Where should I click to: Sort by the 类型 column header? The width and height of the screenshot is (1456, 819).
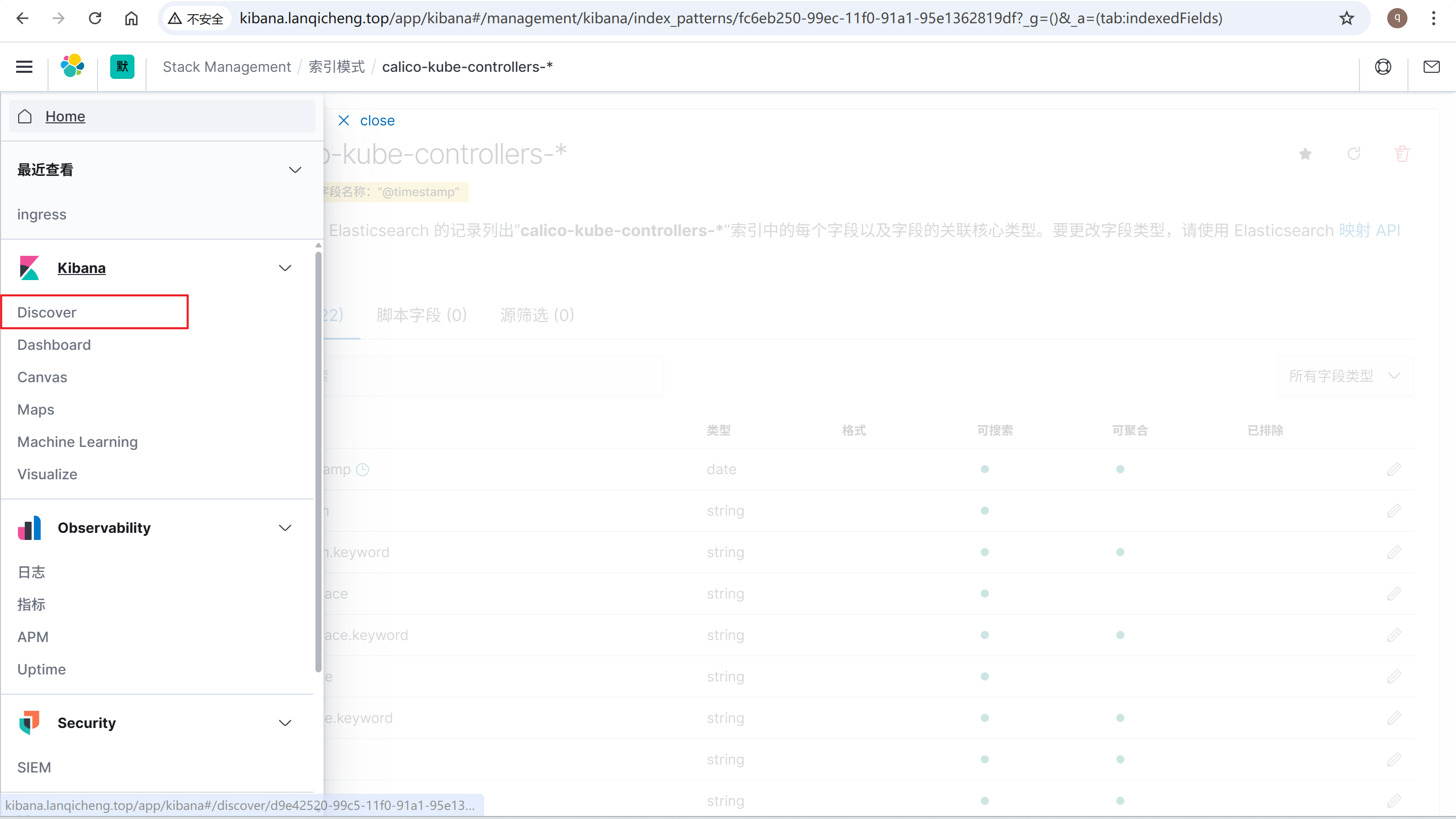pos(718,430)
